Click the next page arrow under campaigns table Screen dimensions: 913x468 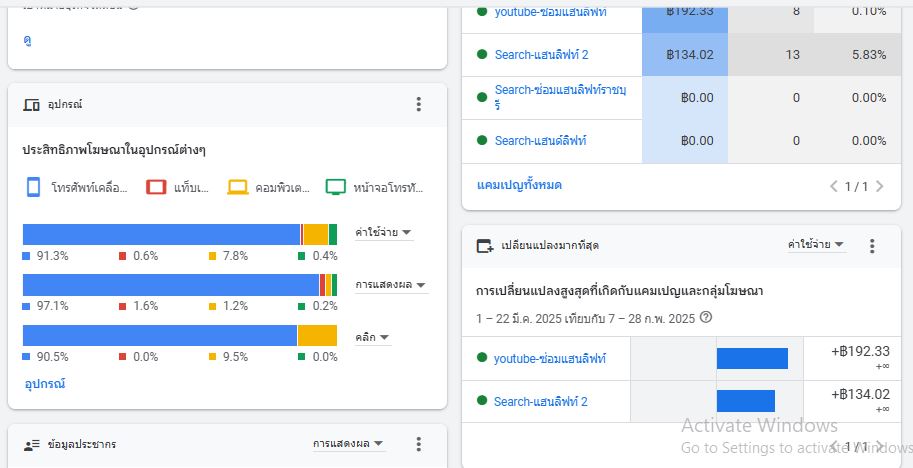(880, 186)
